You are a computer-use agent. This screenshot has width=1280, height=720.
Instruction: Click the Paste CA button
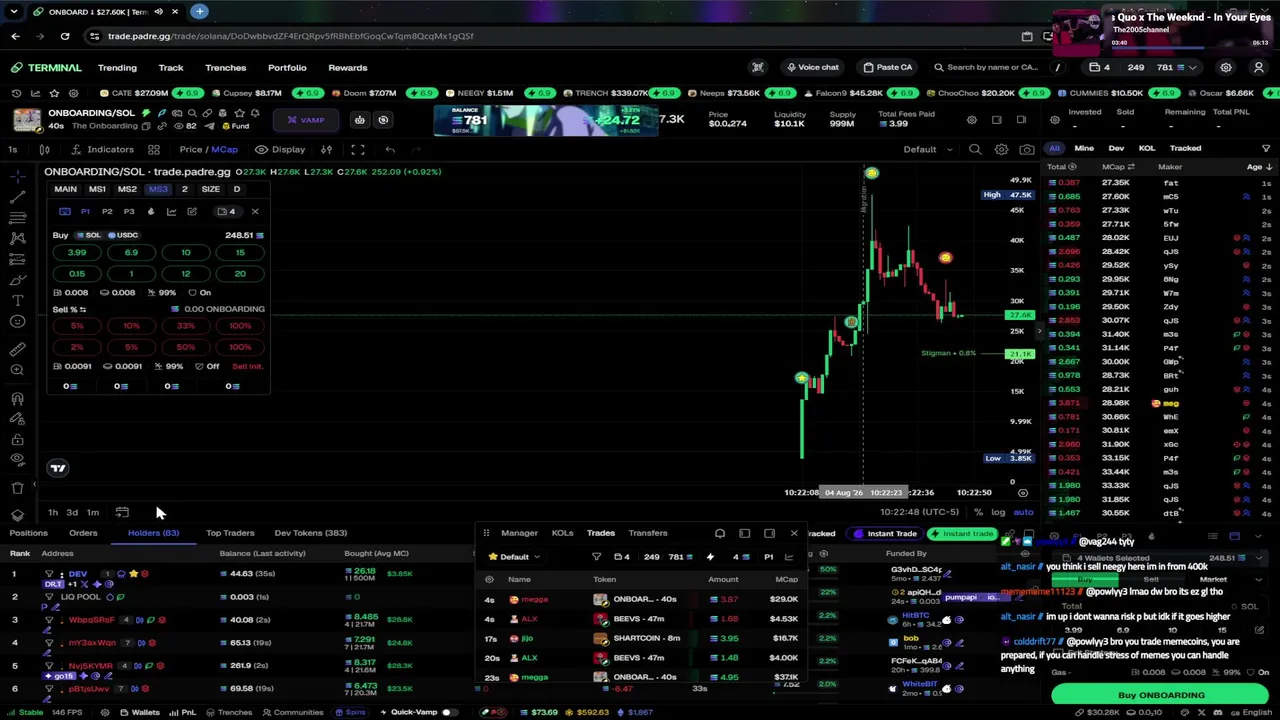(x=887, y=68)
